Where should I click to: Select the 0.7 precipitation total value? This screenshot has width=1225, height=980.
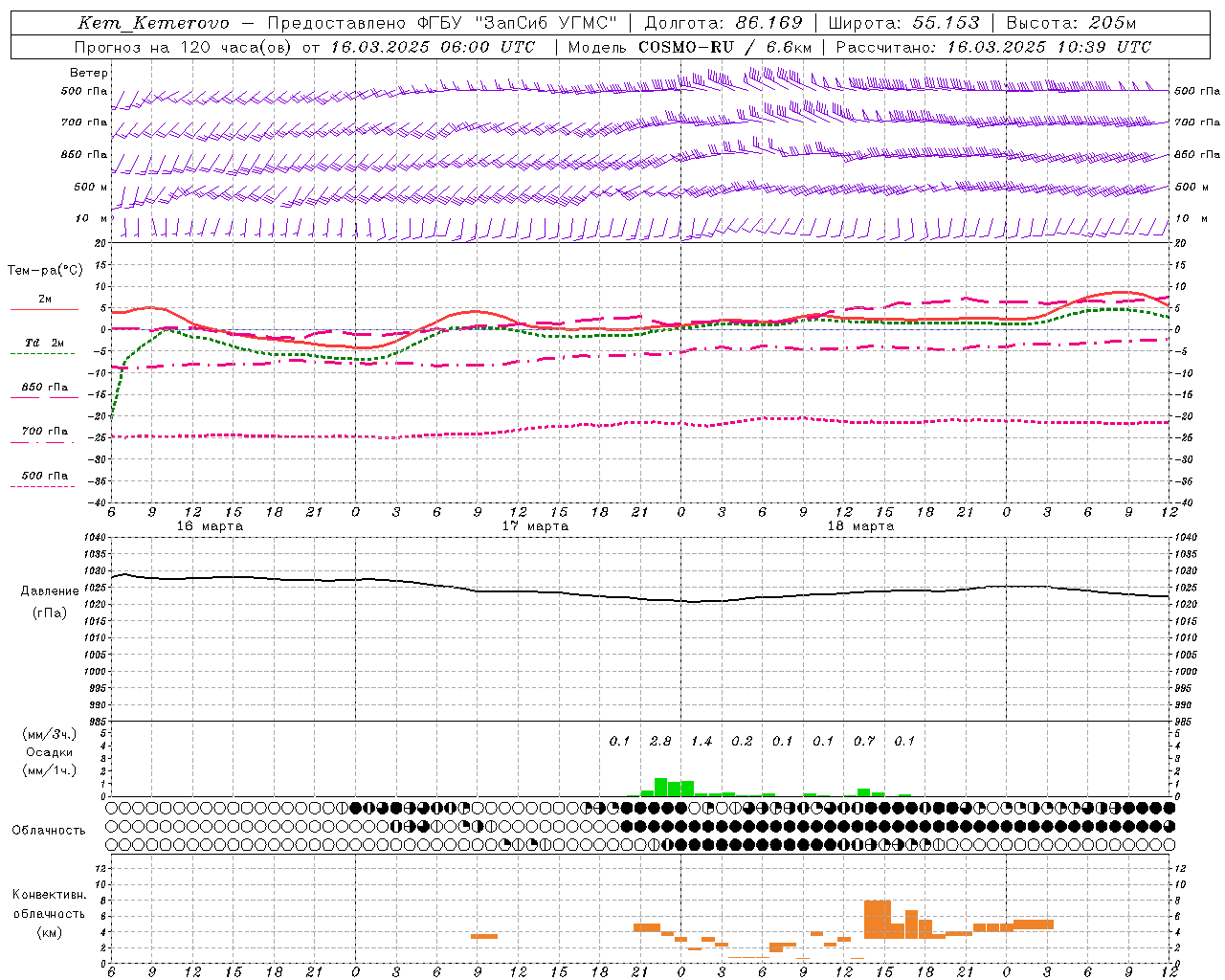[x=864, y=742]
